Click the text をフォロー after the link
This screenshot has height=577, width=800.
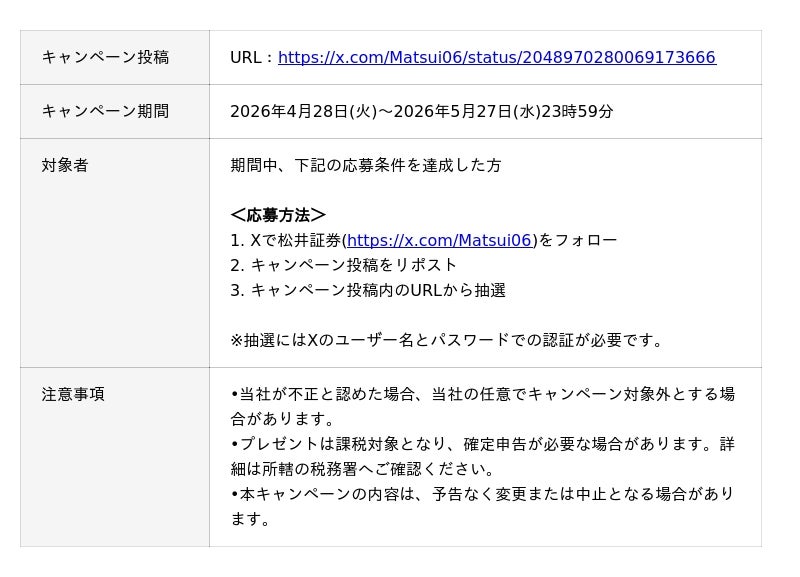pos(578,240)
